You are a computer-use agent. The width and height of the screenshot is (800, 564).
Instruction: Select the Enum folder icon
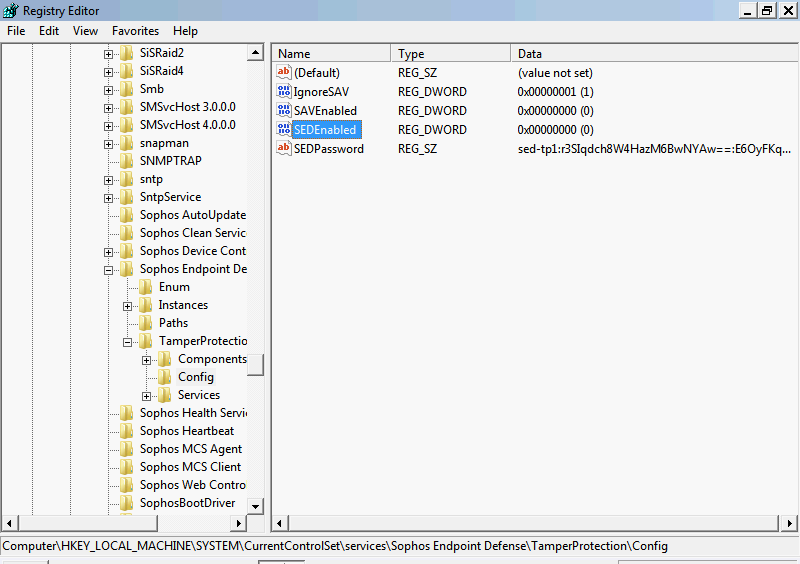pos(145,287)
